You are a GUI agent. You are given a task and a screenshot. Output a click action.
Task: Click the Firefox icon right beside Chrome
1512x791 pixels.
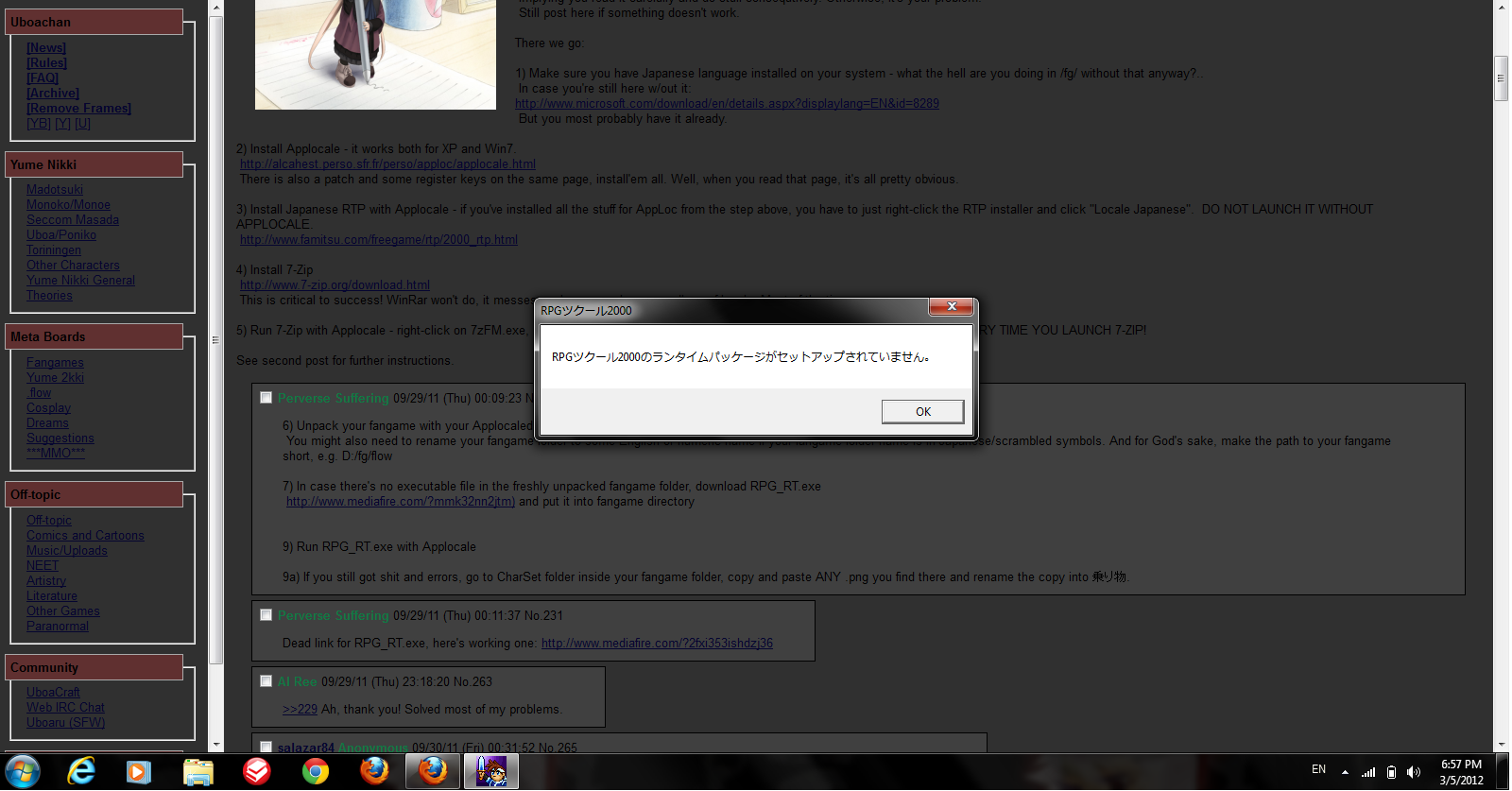click(374, 772)
